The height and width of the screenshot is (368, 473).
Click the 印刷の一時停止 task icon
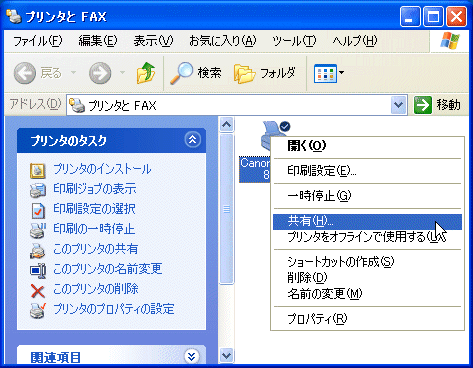point(38,230)
